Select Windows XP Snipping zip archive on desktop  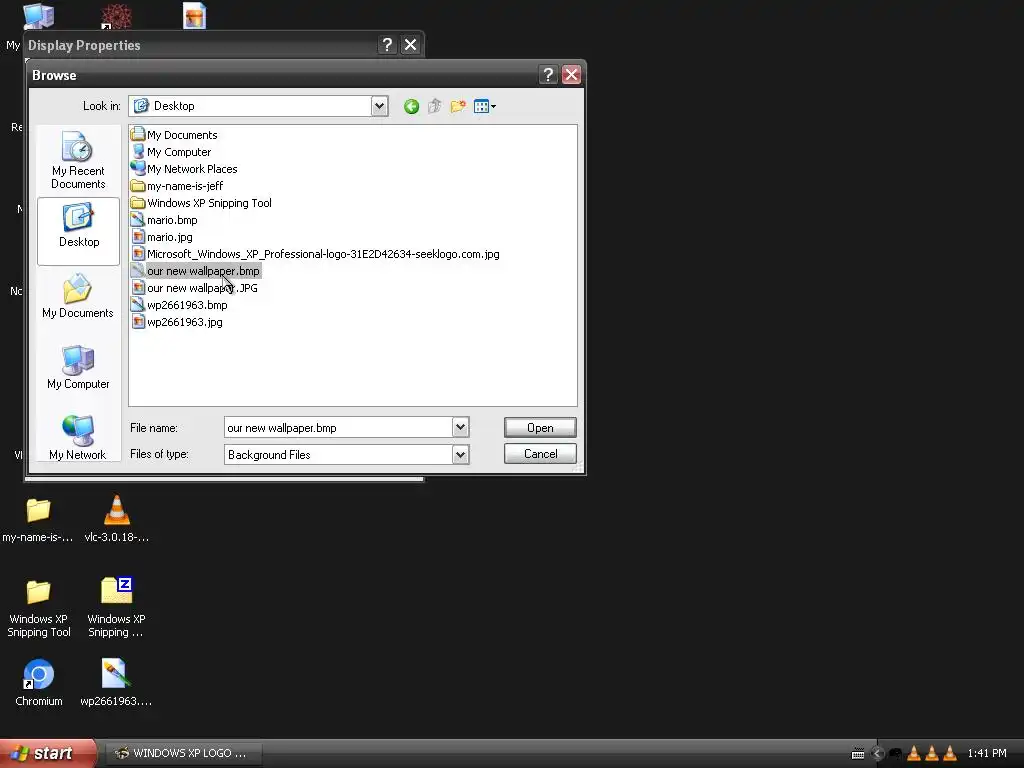(x=116, y=608)
